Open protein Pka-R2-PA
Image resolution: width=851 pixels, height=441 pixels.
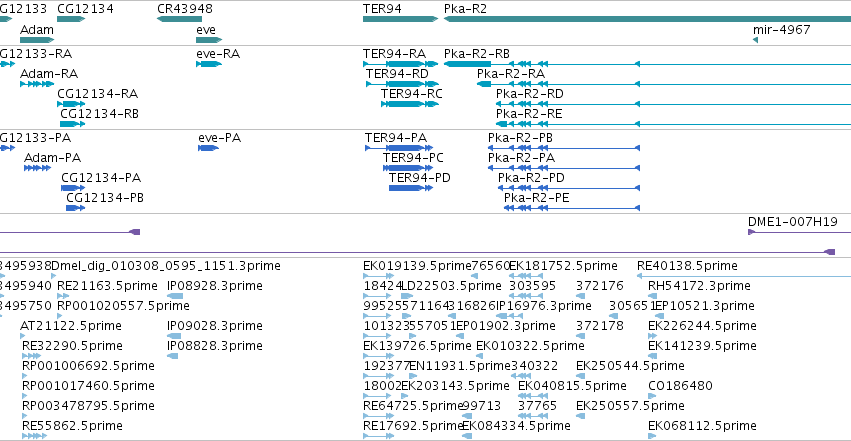tap(564, 168)
